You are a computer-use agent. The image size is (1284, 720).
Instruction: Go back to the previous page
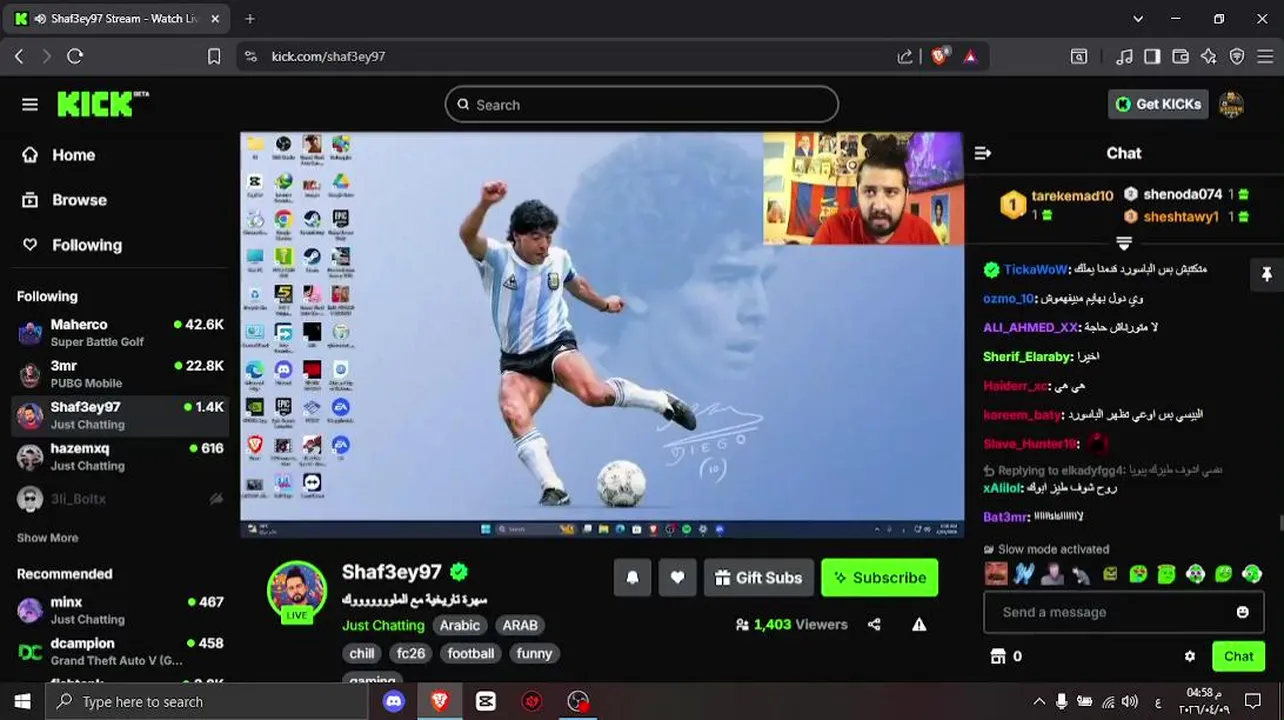point(19,57)
